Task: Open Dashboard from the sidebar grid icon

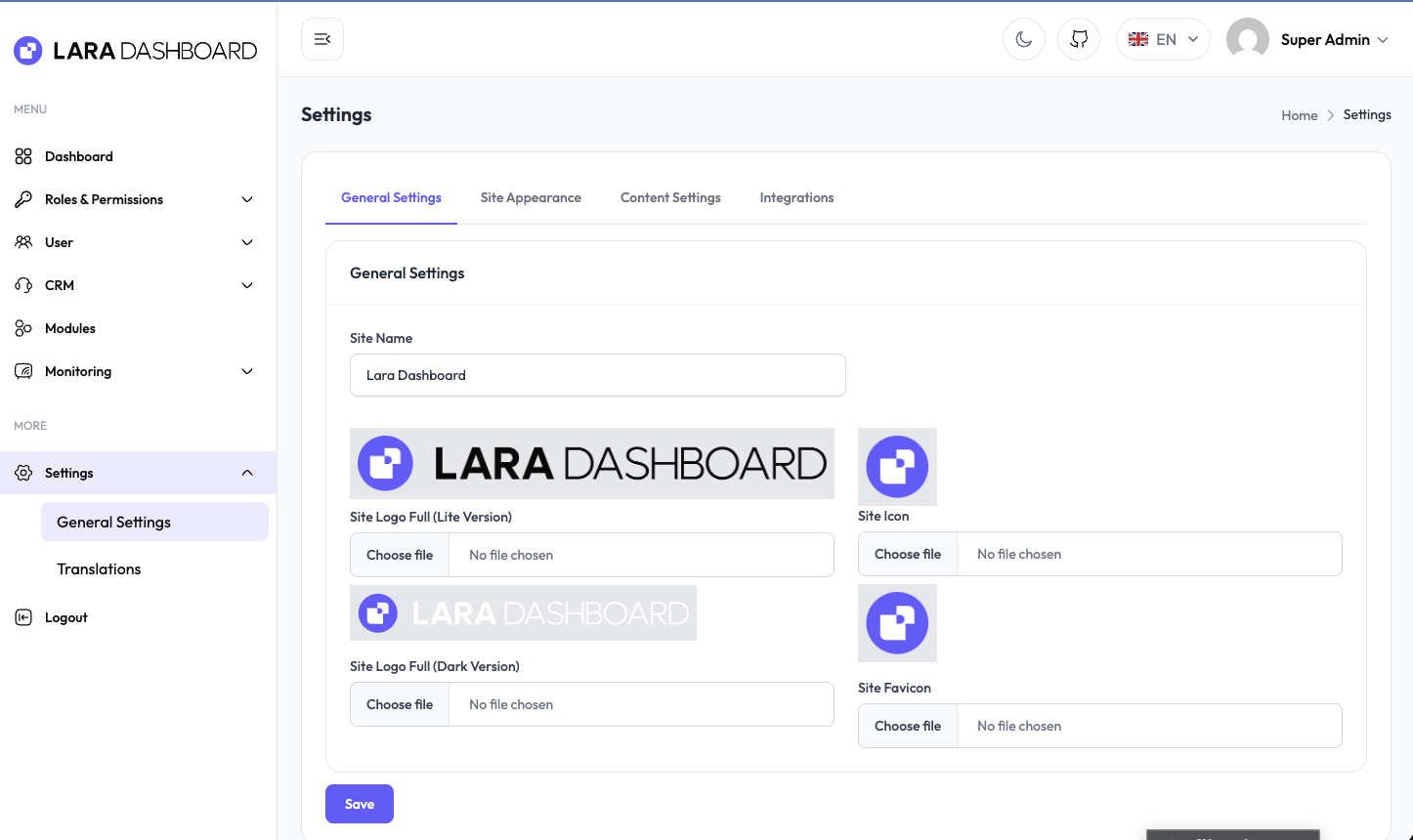Action: pos(23,156)
